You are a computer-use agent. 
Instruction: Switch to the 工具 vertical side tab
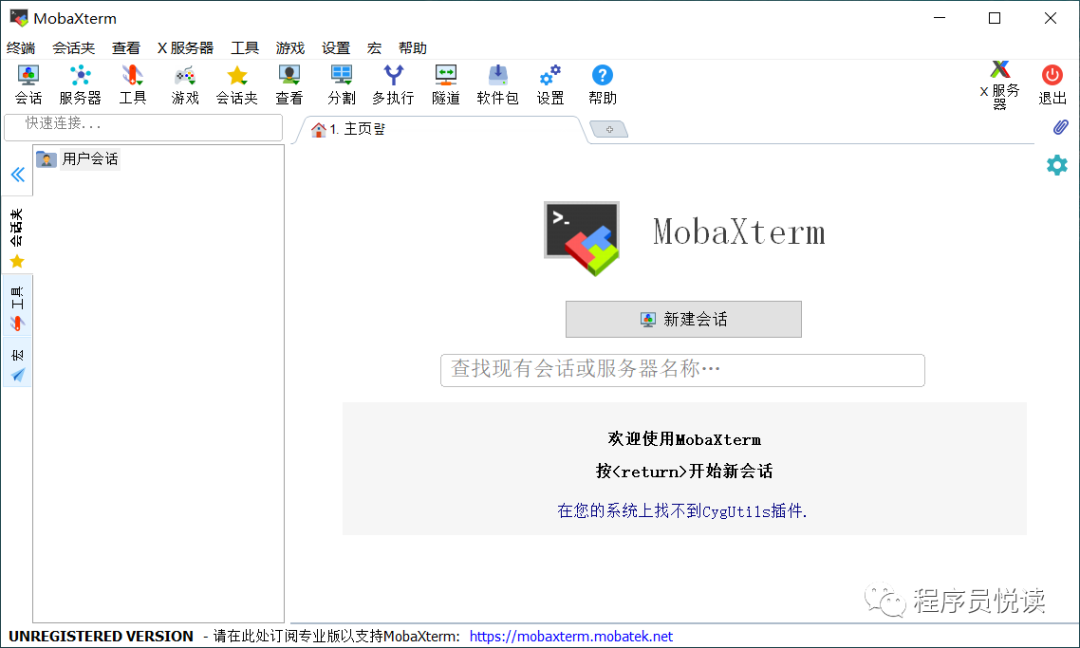pyautogui.click(x=17, y=306)
